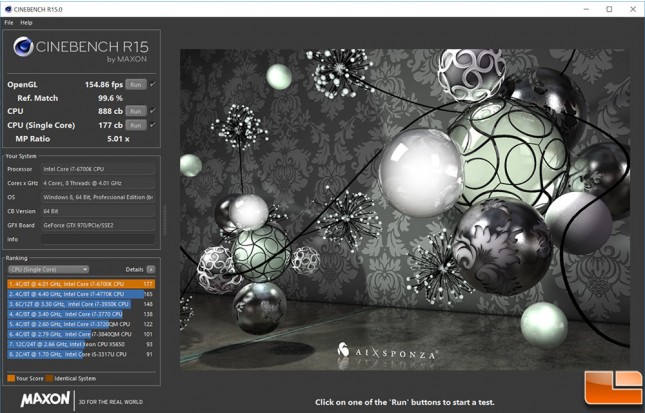This screenshot has height=413, width=645.
Task: Toggle the CPU (Single Core) checkmark
Action: [153, 125]
